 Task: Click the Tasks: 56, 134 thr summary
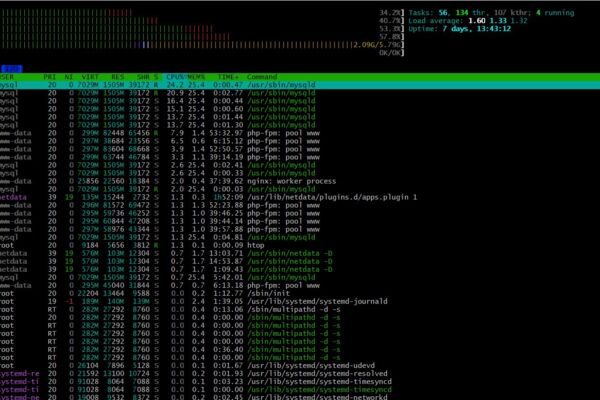pos(491,13)
